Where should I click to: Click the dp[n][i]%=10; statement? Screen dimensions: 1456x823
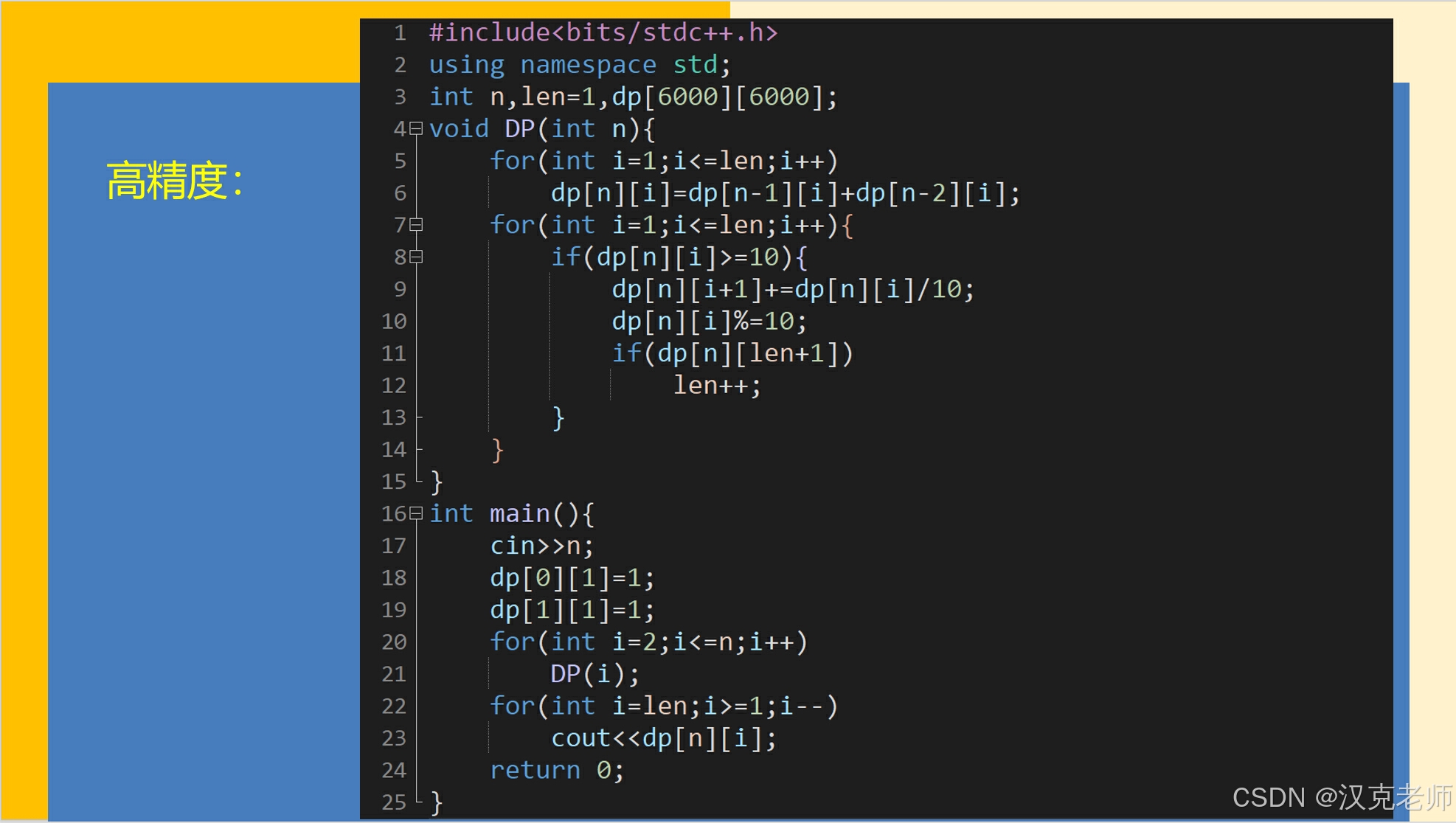709,322
